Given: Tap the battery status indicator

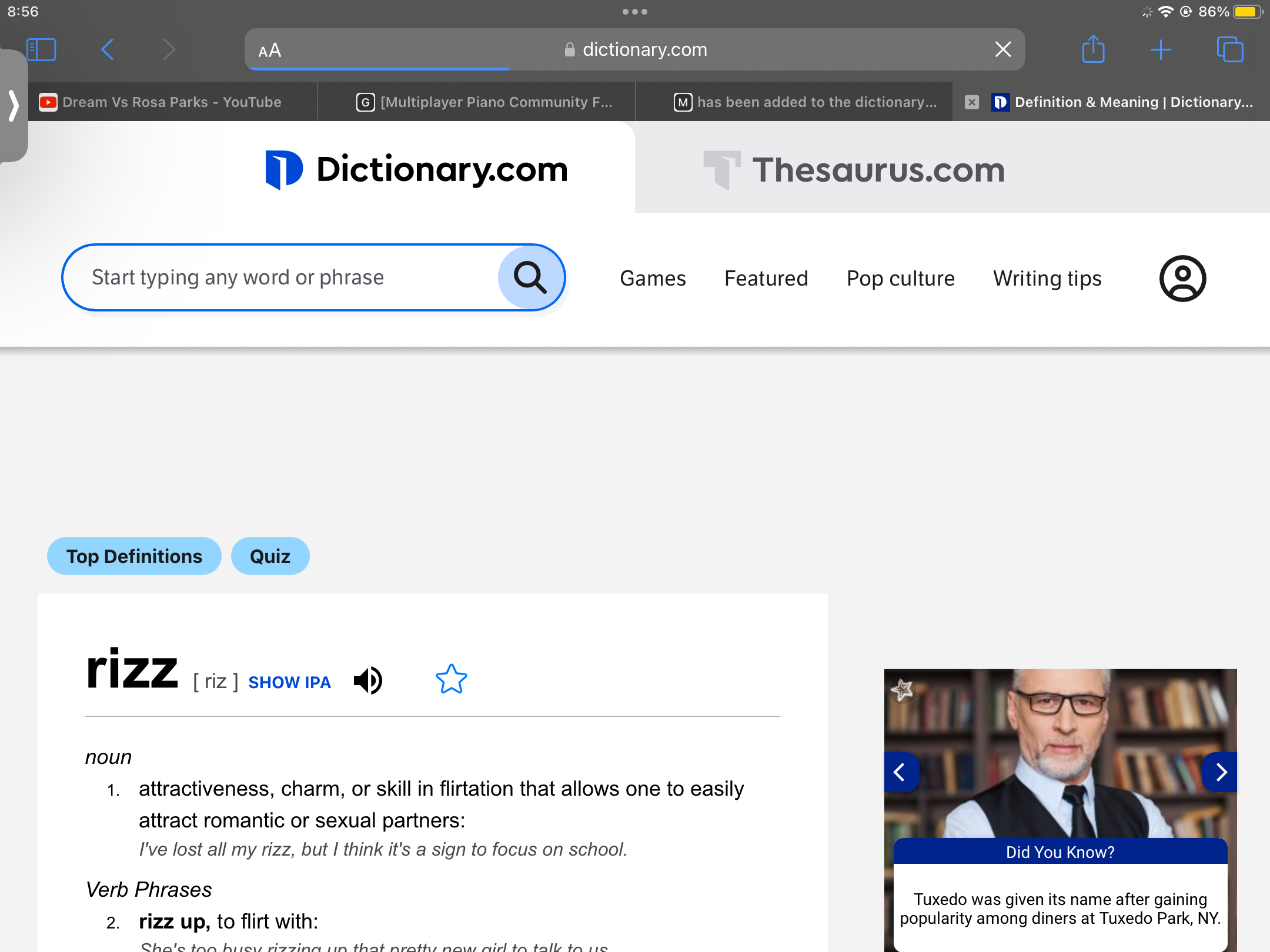Looking at the screenshot, I should (x=1248, y=12).
